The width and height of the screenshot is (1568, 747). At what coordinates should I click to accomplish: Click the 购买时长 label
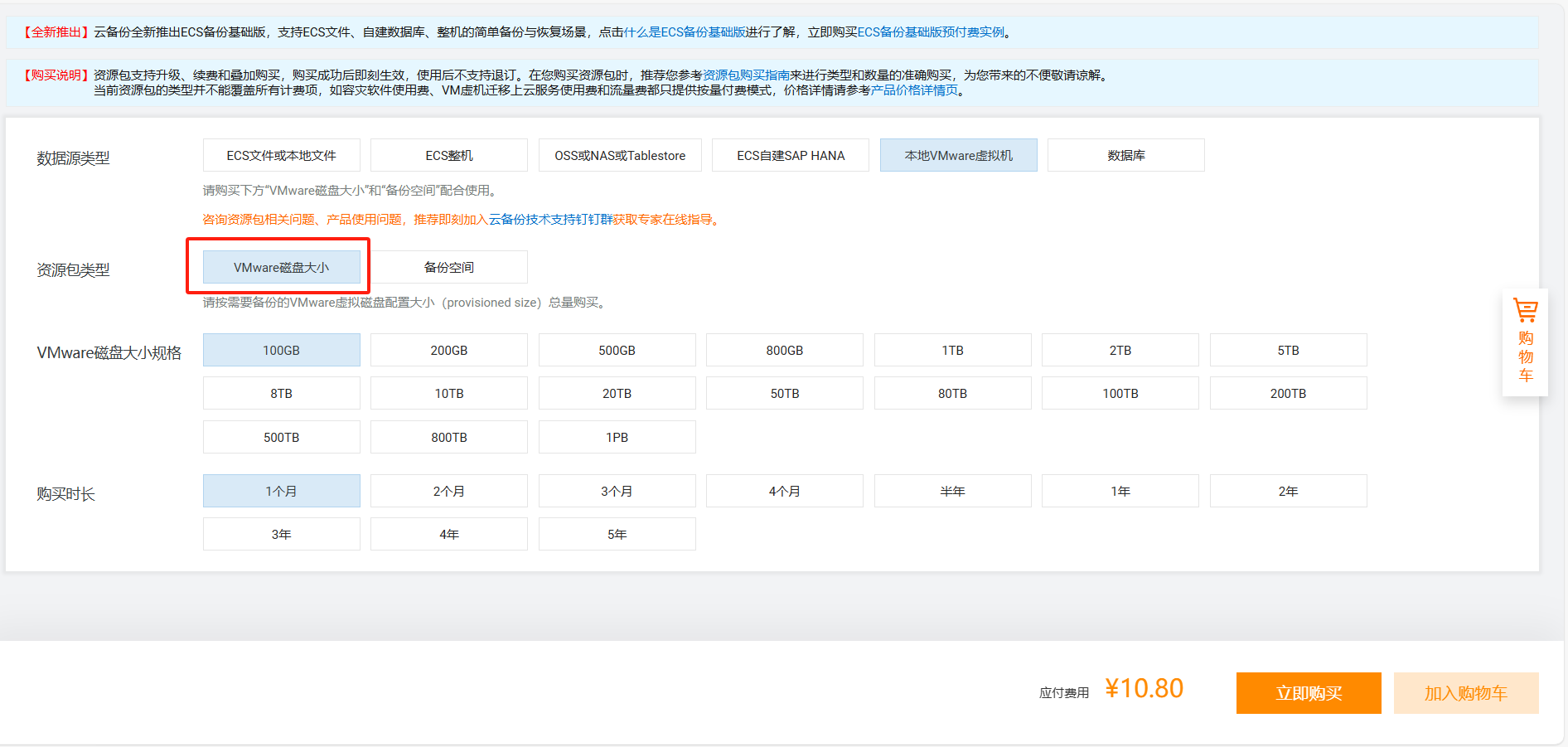65,493
